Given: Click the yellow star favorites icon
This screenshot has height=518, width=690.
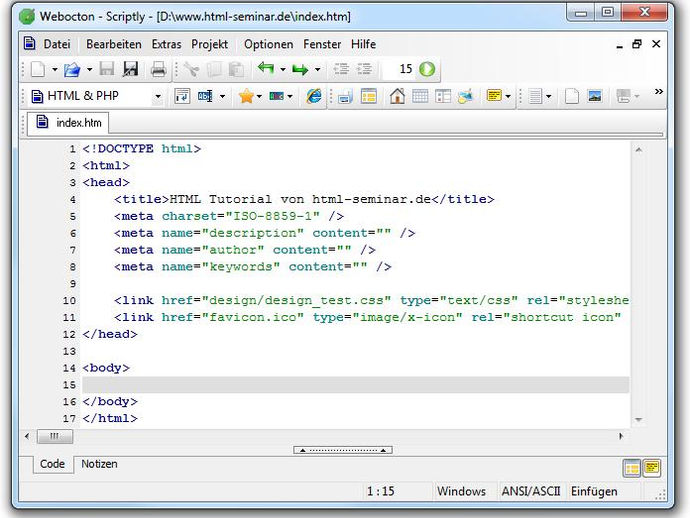Looking at the screenshot, I should pyautogui.click(x=246, y=96).
